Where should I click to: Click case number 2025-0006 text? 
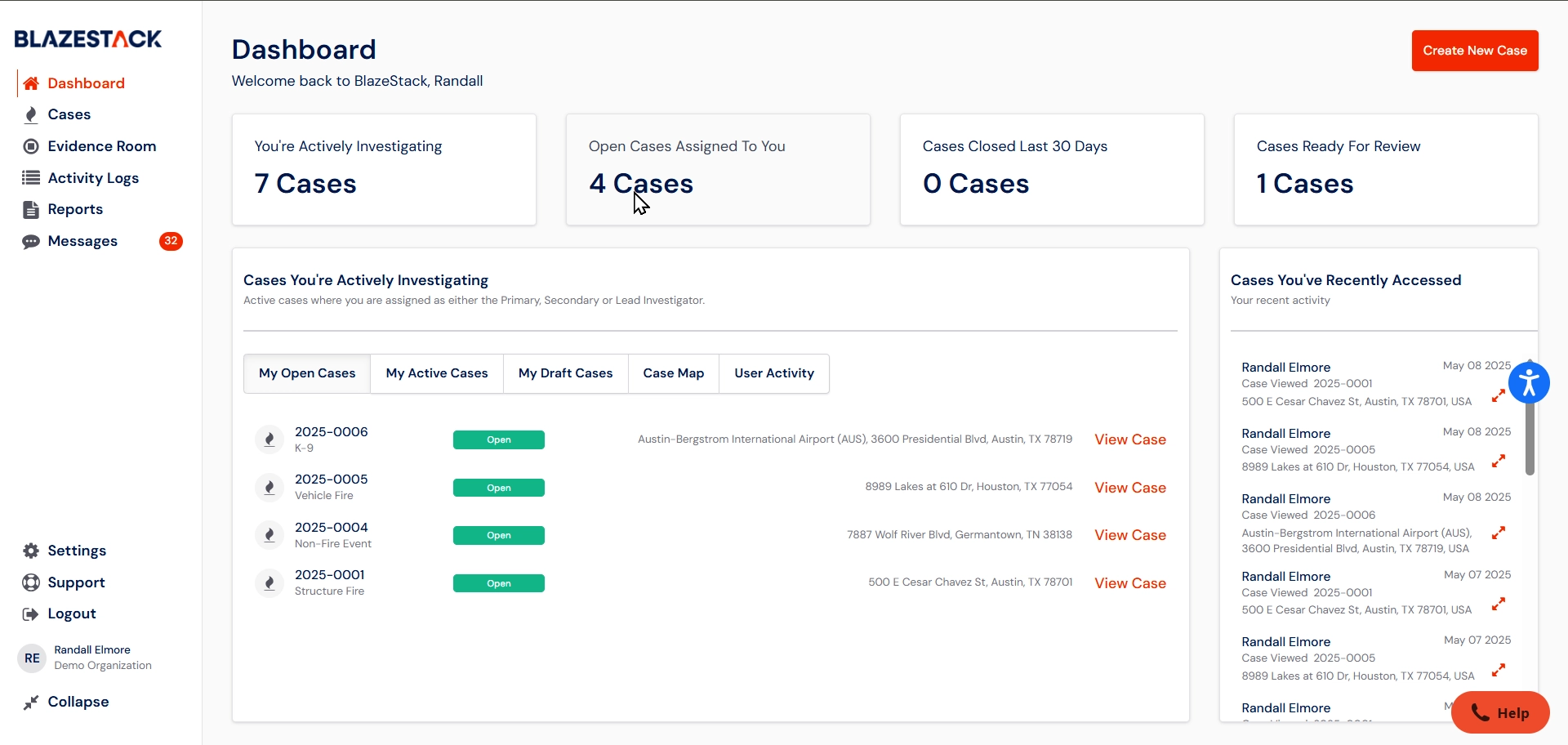[x=332, y=431]
